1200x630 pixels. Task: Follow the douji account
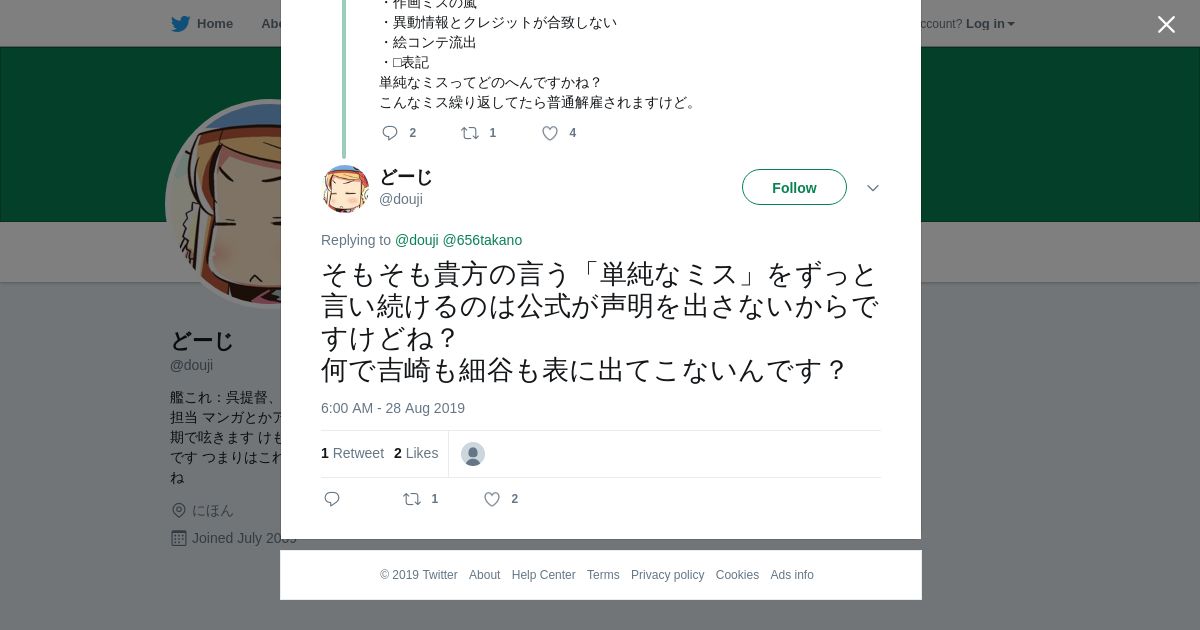click(x=794, y=188)
